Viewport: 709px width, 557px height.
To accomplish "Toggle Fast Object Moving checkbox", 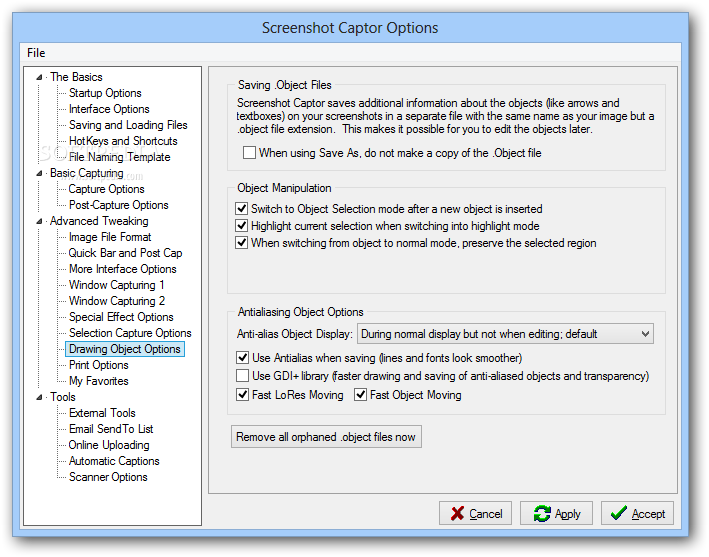I will [x=360, y=395].
